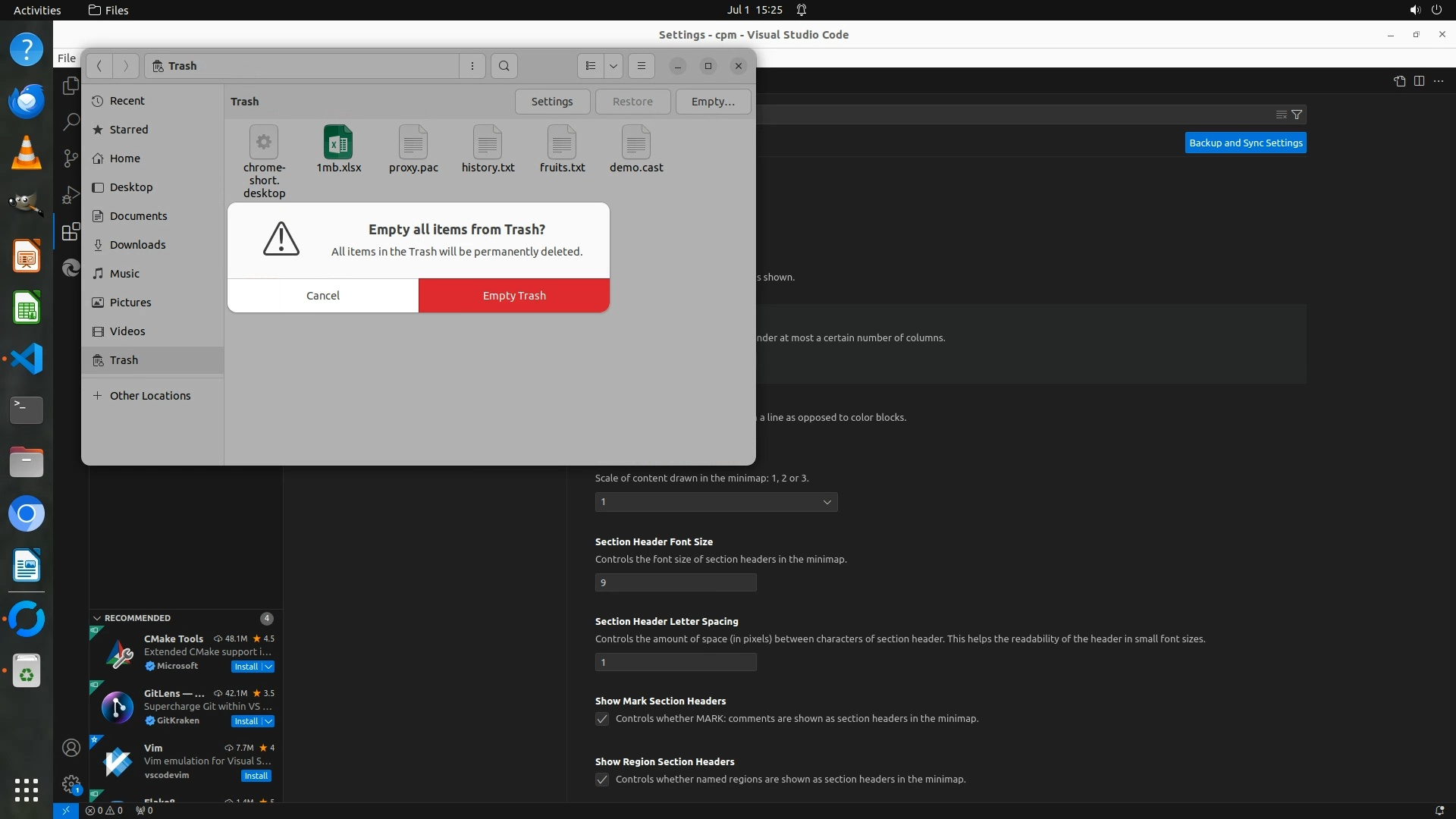Open the VS Code Explorer icon
Image resolution: width=1456 pixels, height=819 pixels.
point(71,86)
